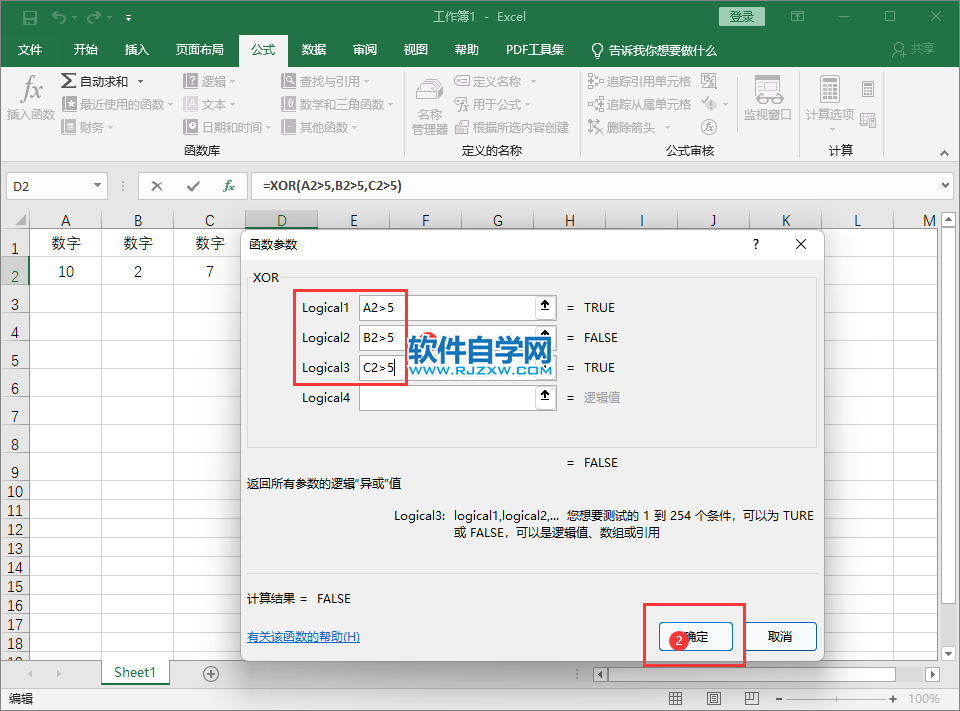Image resolution: width=960 pixels, height=711 pixels.
Task: Collapse the ribbon with the arrow
Action: click(944, 153)
